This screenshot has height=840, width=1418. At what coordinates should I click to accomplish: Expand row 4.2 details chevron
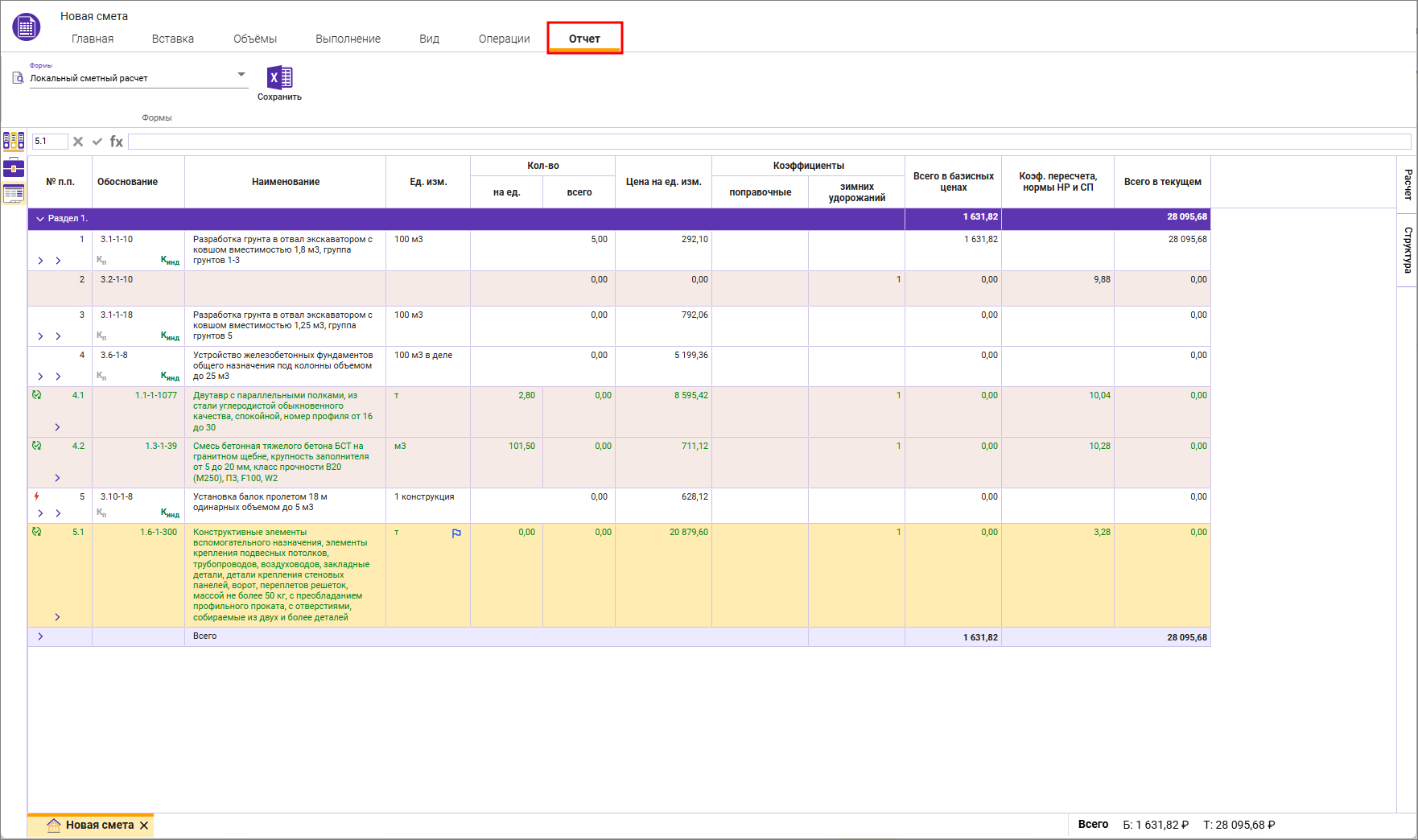57,478
